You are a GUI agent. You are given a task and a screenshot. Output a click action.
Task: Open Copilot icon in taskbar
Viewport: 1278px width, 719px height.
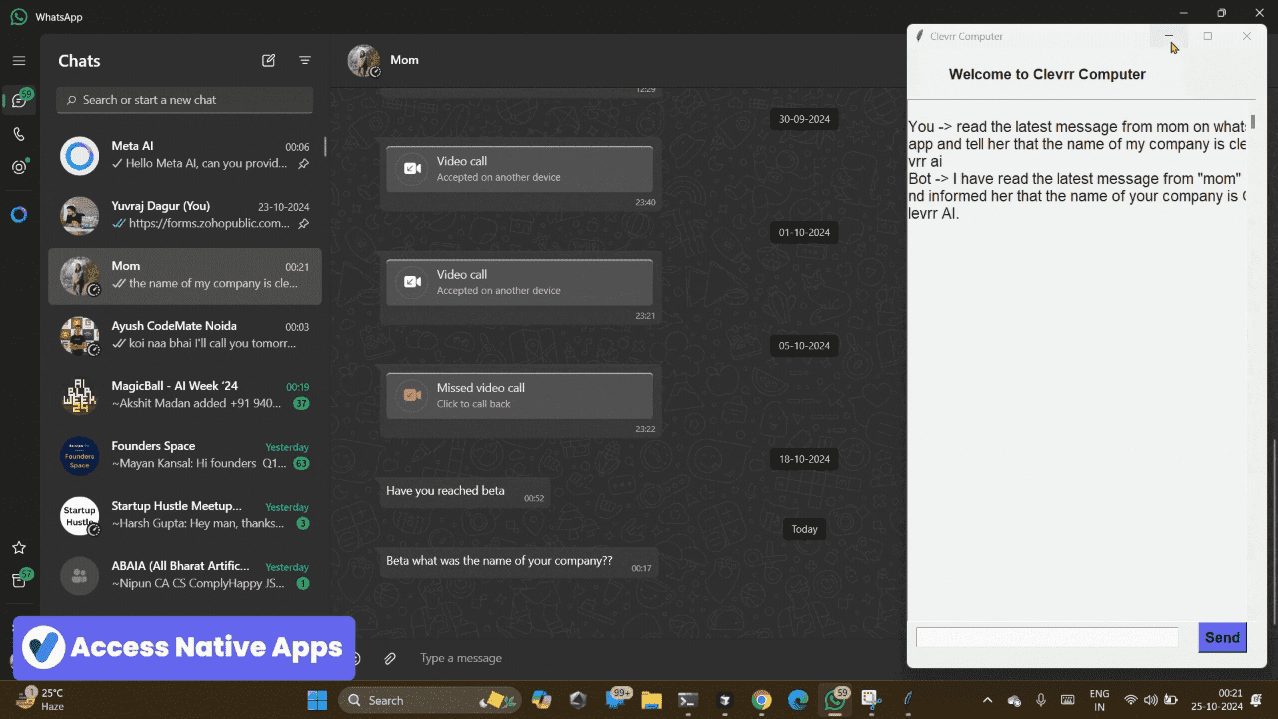click(541, 700)
